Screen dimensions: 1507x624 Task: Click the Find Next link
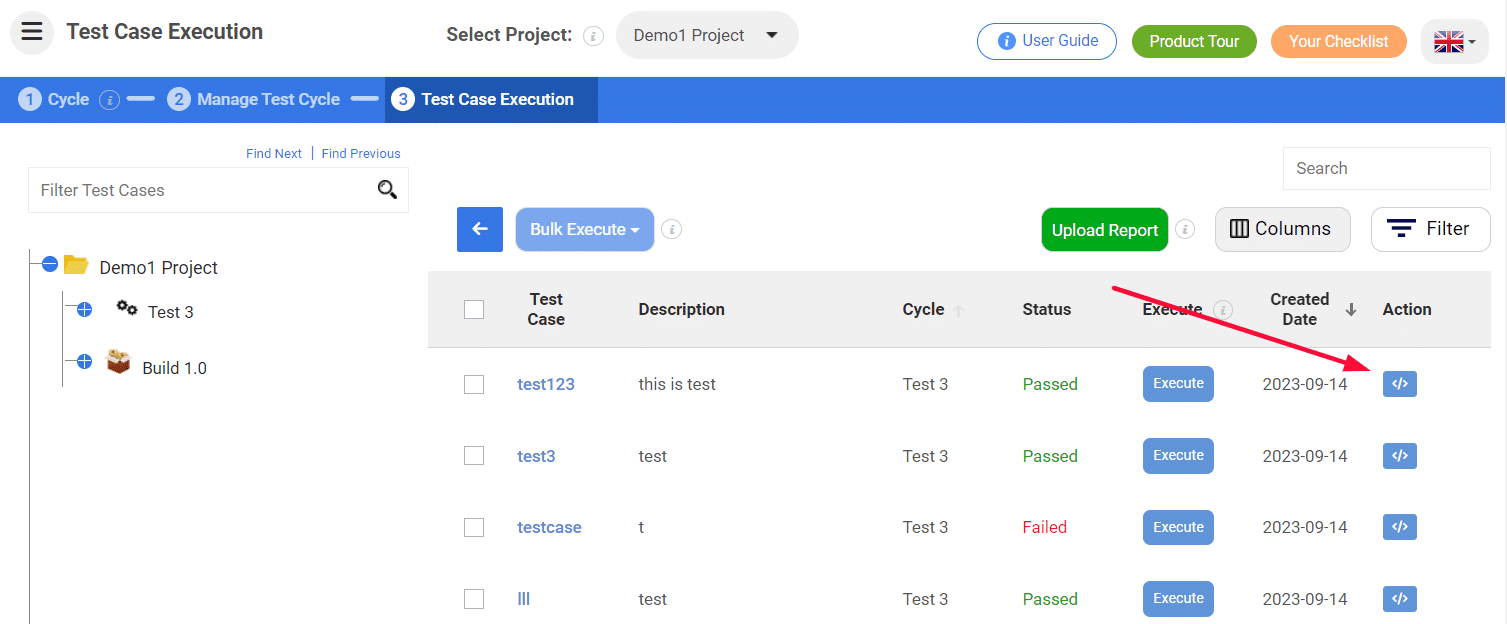click(x=274, y=153)
